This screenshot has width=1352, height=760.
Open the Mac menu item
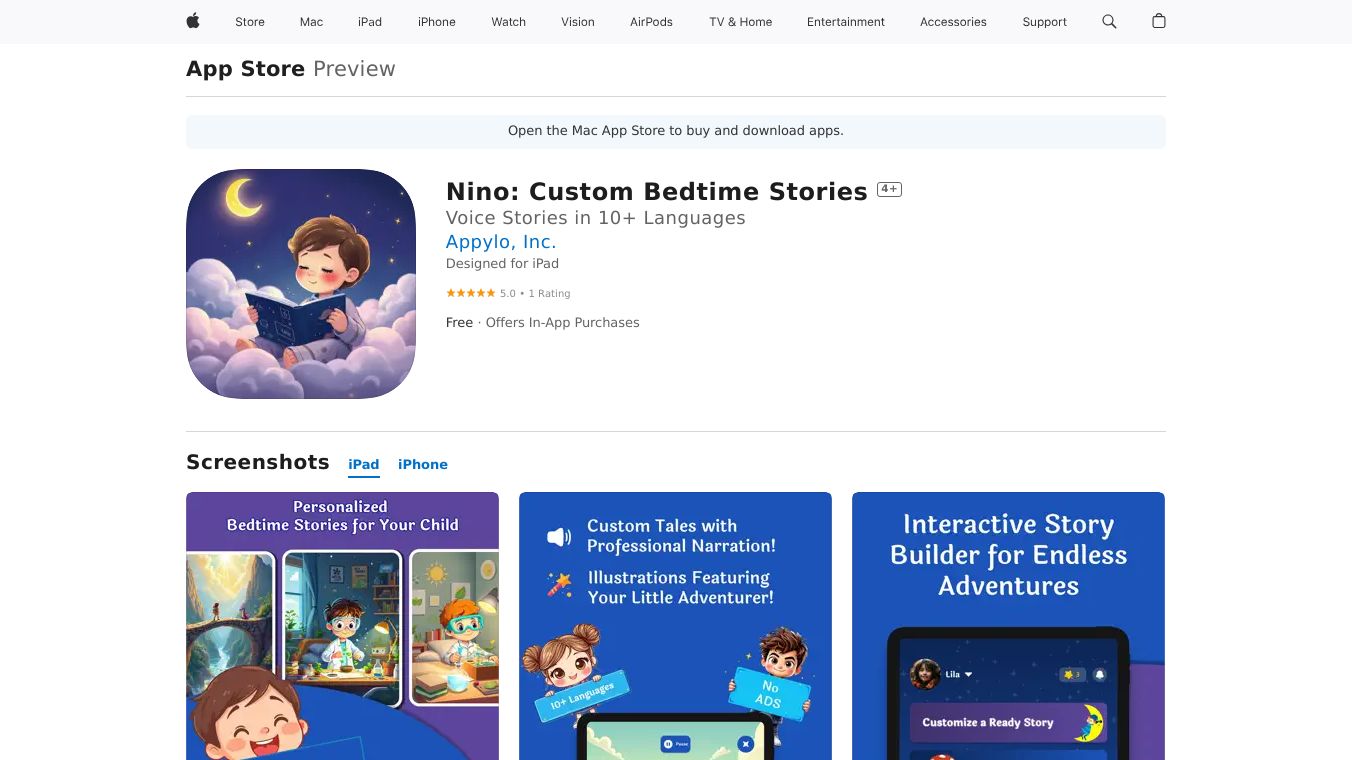pyautogui.click(x=312, y=22)
